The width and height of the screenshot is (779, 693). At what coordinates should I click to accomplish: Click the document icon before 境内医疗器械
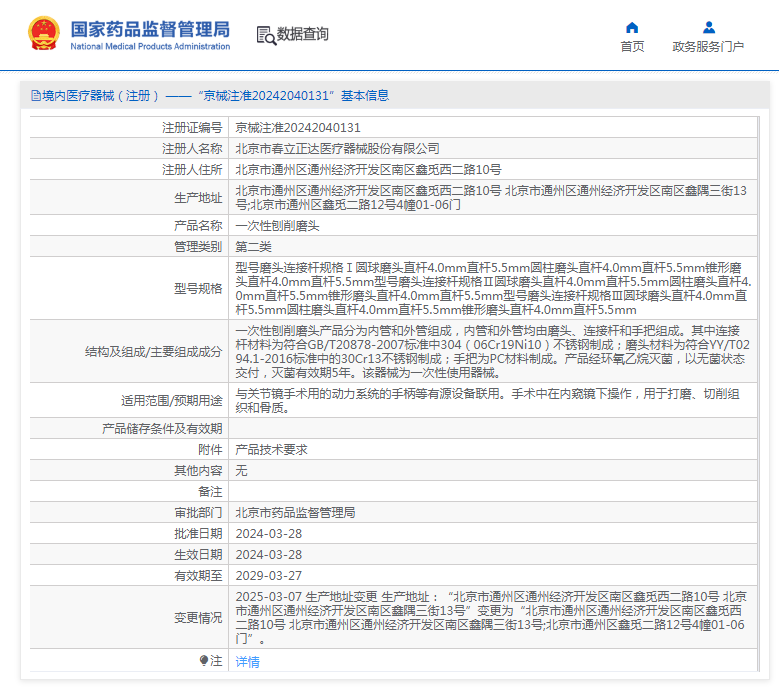pos(36,95)
